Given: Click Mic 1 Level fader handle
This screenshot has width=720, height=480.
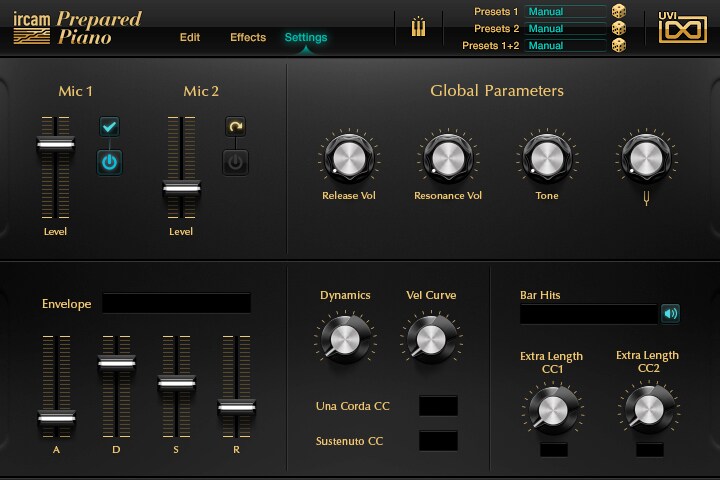Looking at the screenshot, I should tap(56, 144).
